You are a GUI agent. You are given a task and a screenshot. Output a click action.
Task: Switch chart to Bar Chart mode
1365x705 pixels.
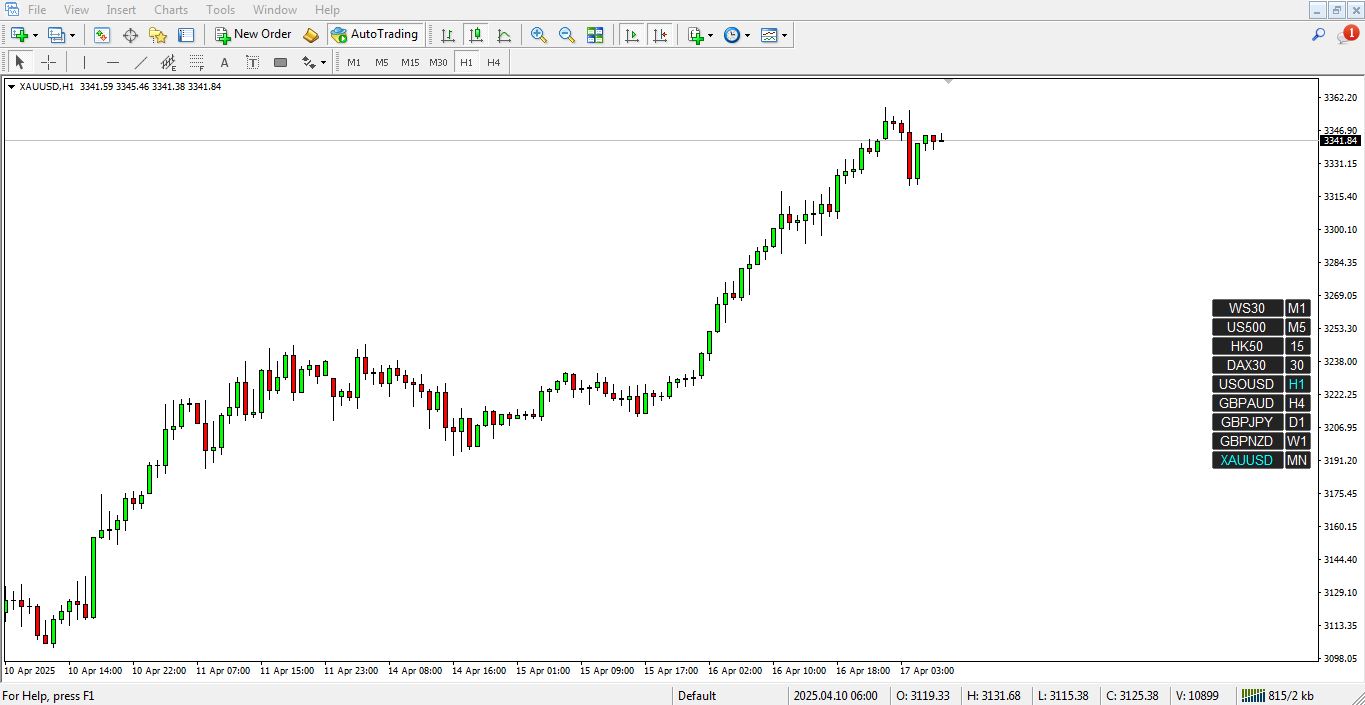pos(448,35)
